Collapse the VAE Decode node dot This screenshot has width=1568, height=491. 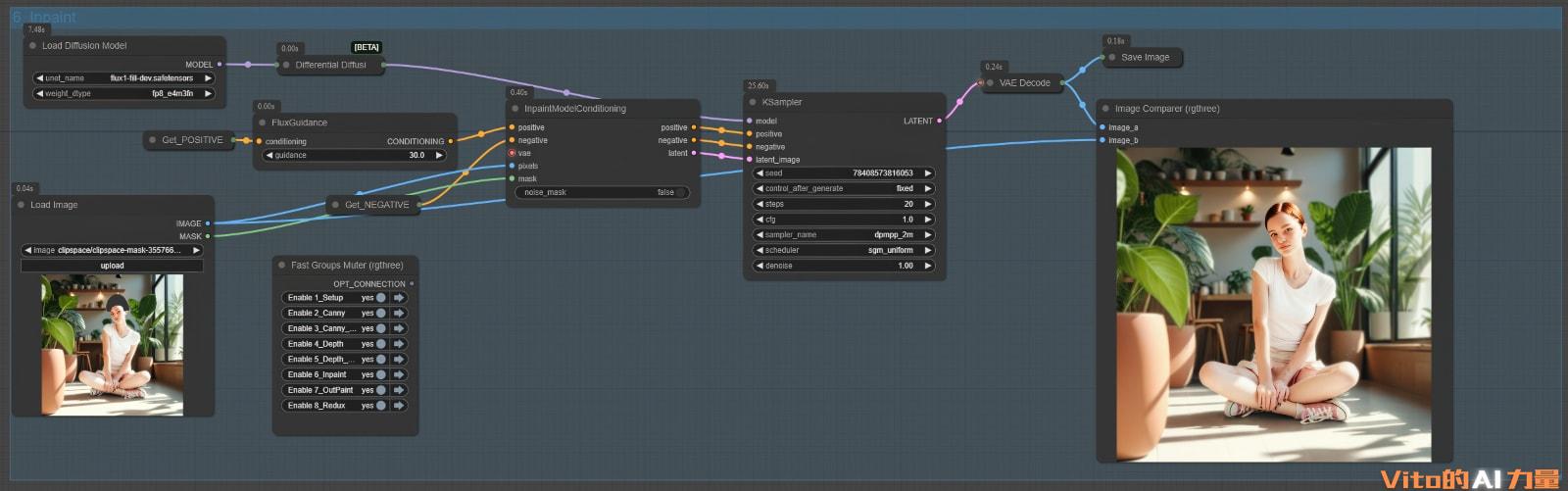tap(990, 83)
